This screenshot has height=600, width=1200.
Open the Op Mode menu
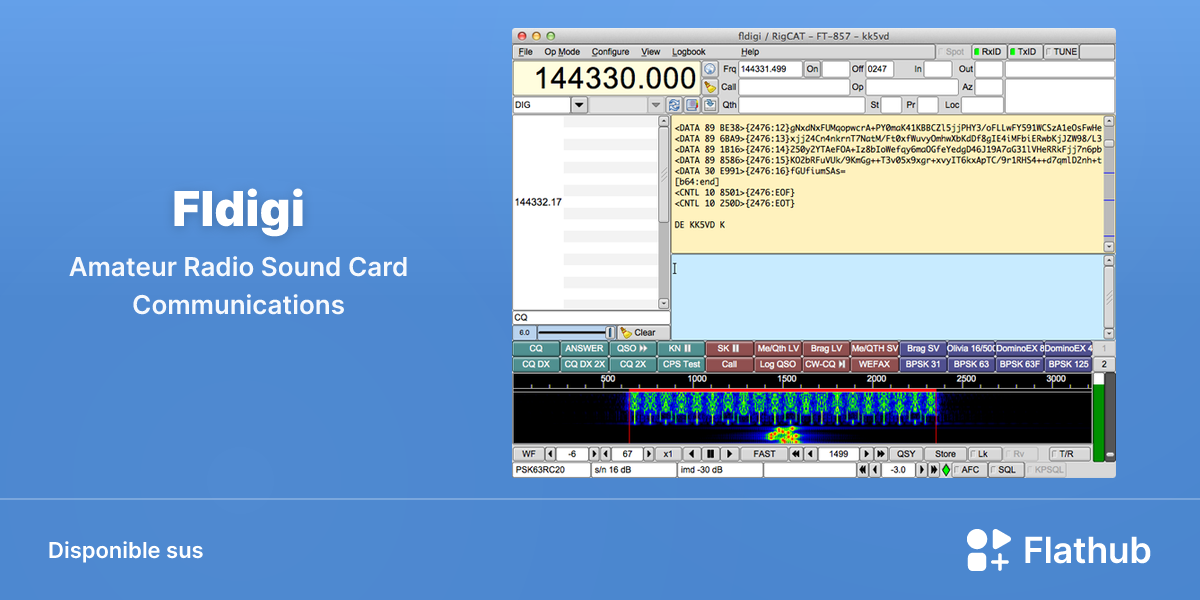pos(562,52)
